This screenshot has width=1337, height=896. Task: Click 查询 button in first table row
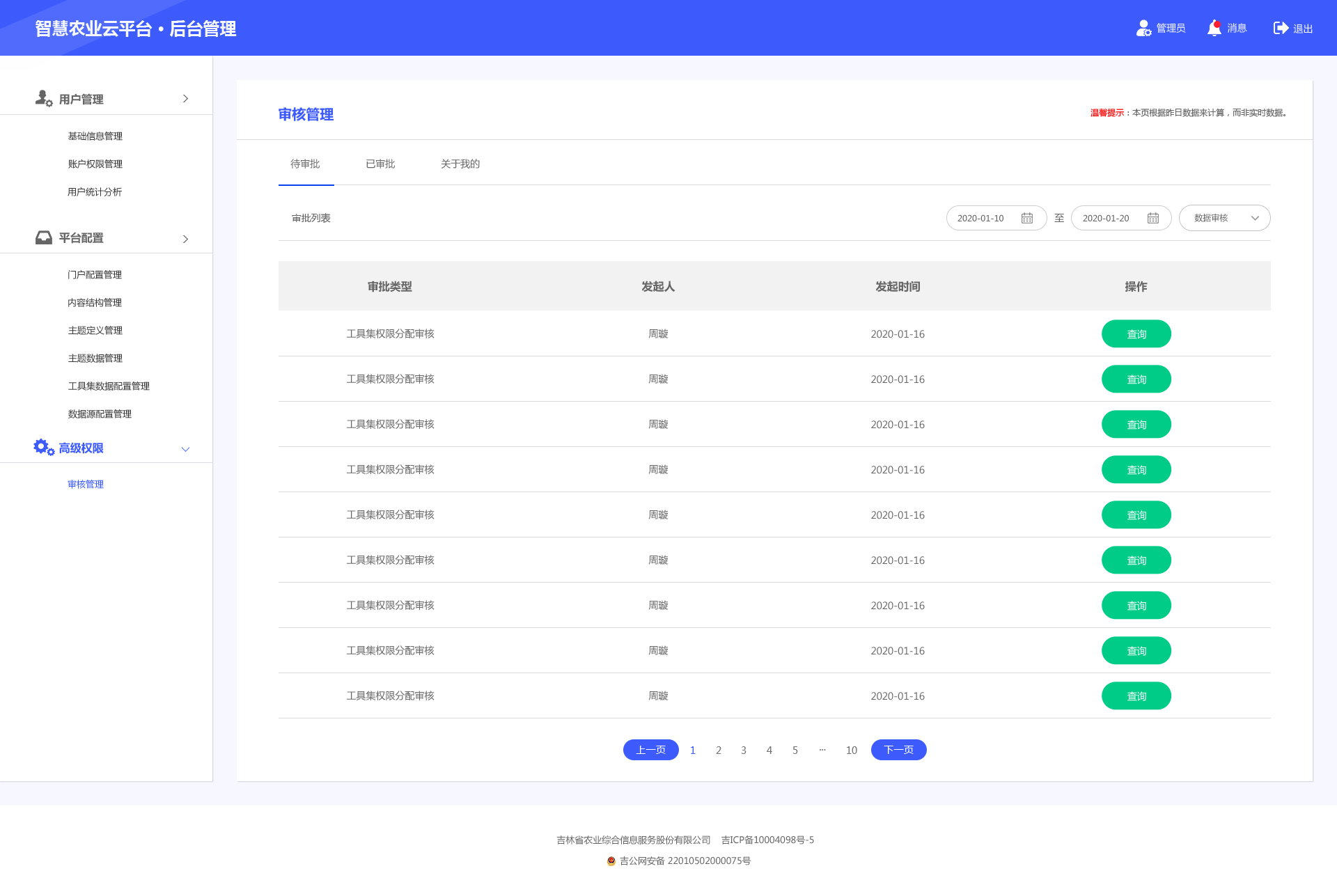tap(1136, 333)
